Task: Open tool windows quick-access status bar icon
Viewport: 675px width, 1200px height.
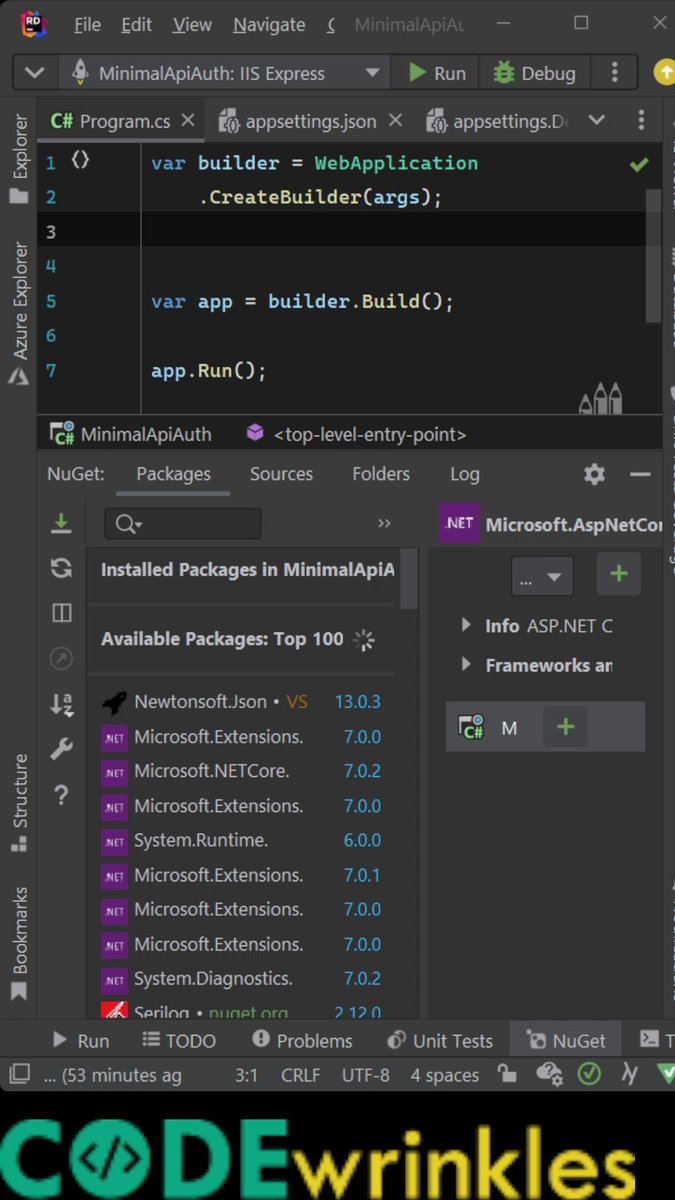Action: [x=19, y=1075]
